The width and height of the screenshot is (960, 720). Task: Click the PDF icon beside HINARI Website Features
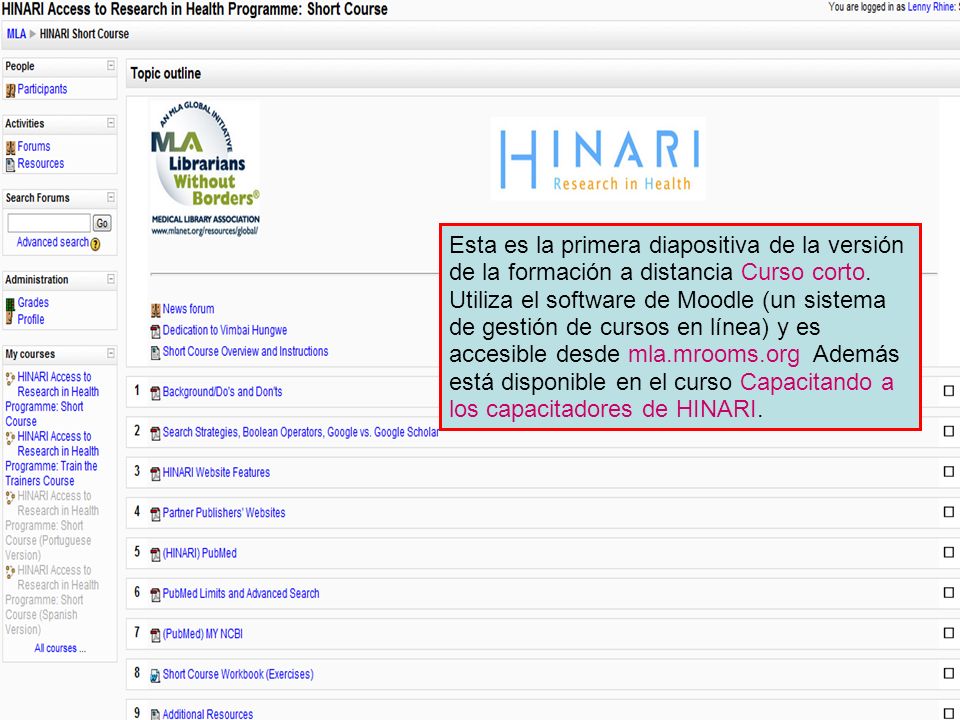[x=156, y=474]
